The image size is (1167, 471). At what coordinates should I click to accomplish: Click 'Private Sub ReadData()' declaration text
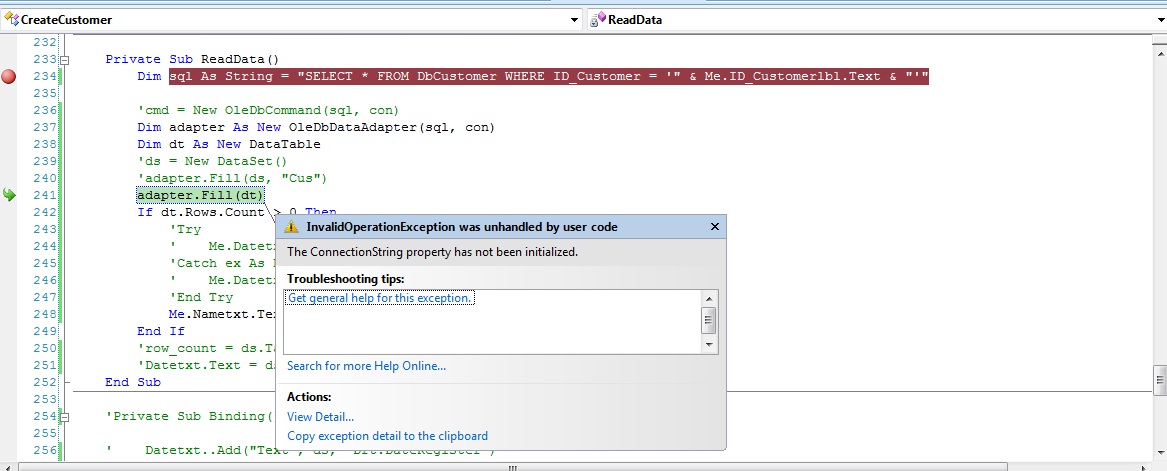191,60
